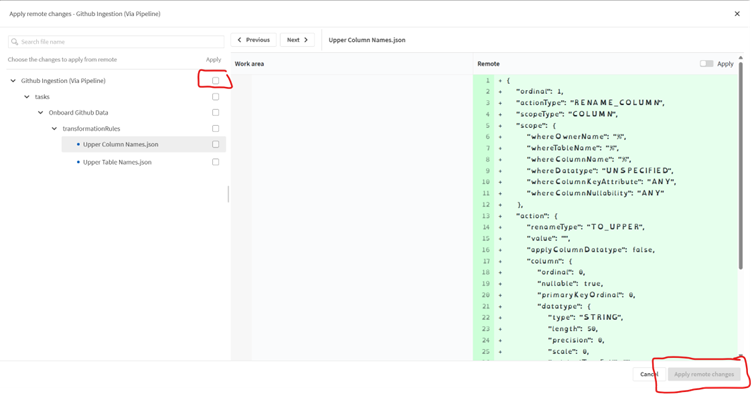Toggle the Remote Apply switch
Viewport: 752px width, 394px height.
[x=706, y=64]
